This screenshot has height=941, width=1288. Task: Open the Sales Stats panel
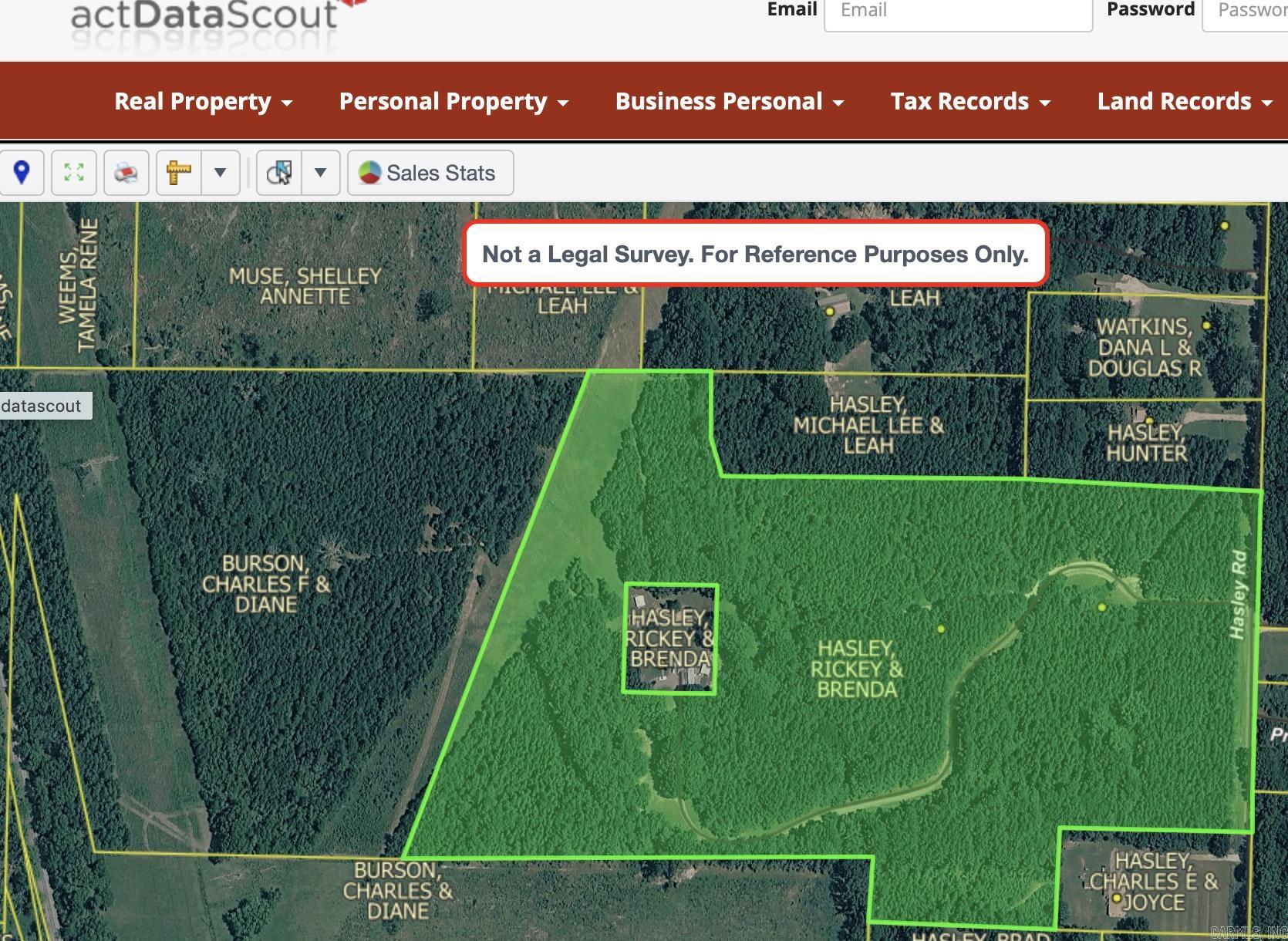[430, 173]
